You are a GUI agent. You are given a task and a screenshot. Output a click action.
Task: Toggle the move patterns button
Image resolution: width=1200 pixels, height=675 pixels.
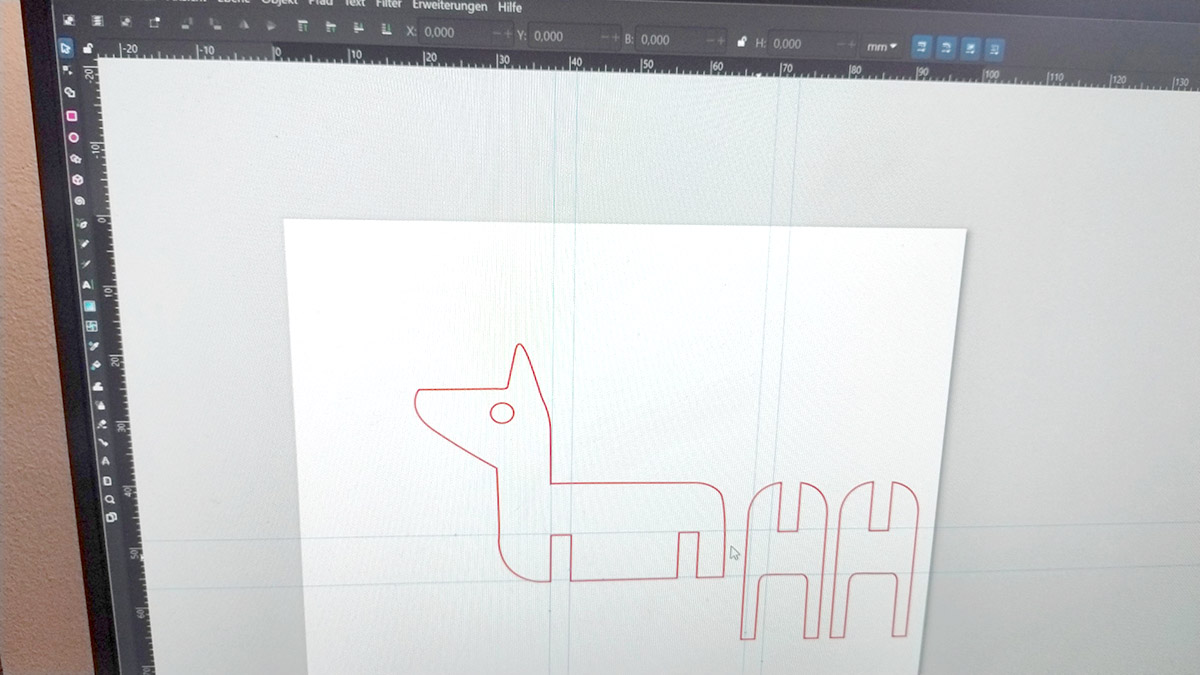(x=995, y=48)
